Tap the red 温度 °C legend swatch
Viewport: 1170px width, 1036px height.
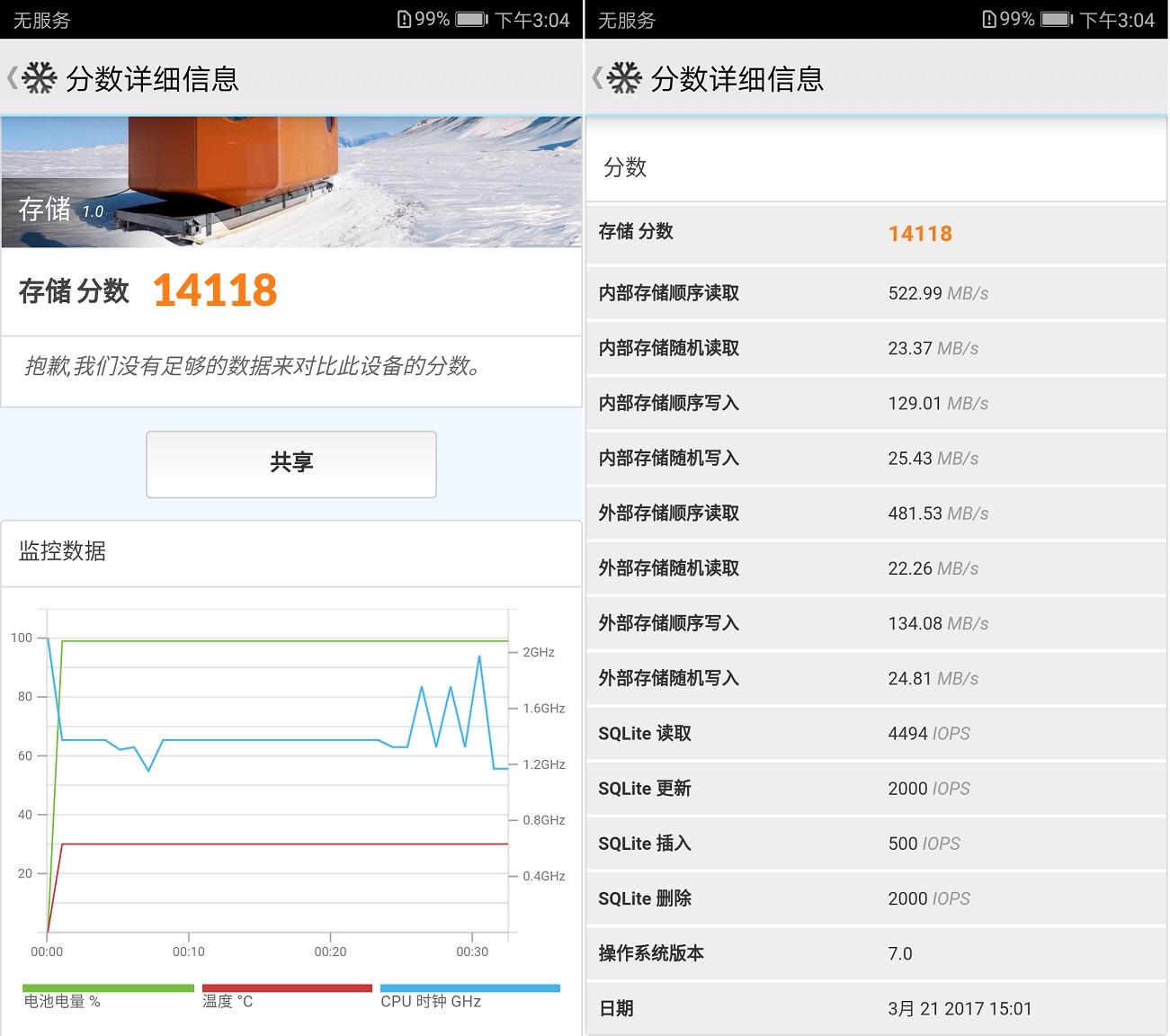(287, 987)
